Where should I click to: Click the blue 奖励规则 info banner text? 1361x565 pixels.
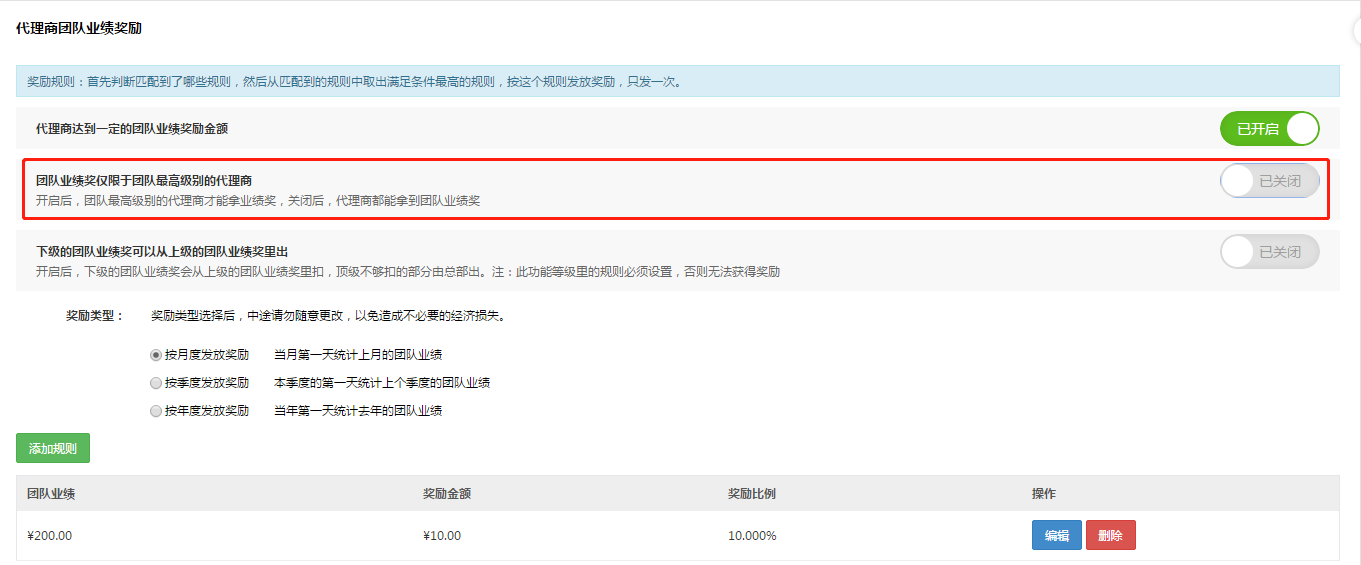(x=354, y=82)
